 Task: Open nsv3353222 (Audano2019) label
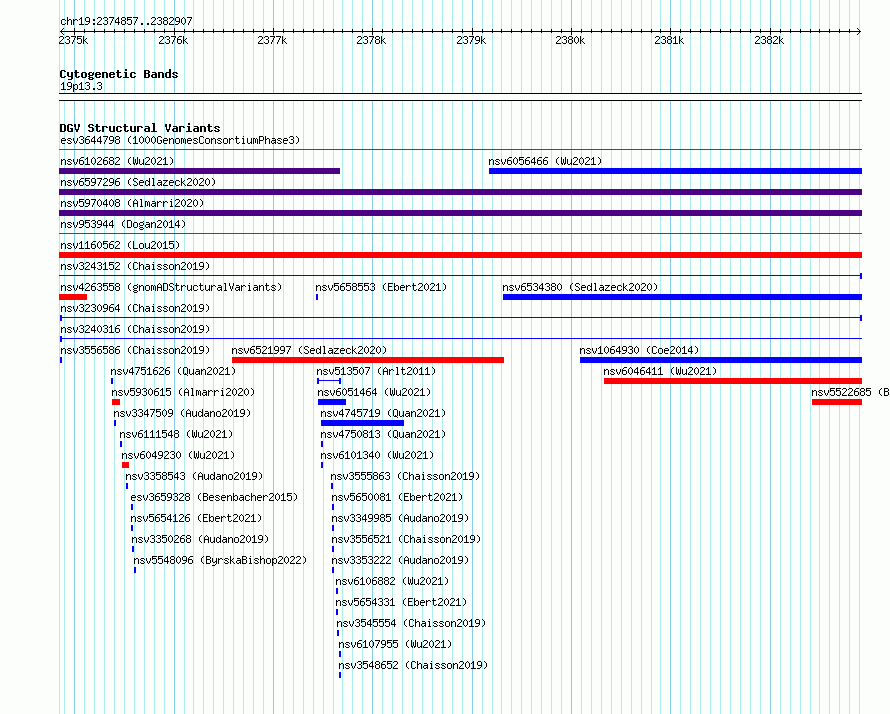pos(400,560)
